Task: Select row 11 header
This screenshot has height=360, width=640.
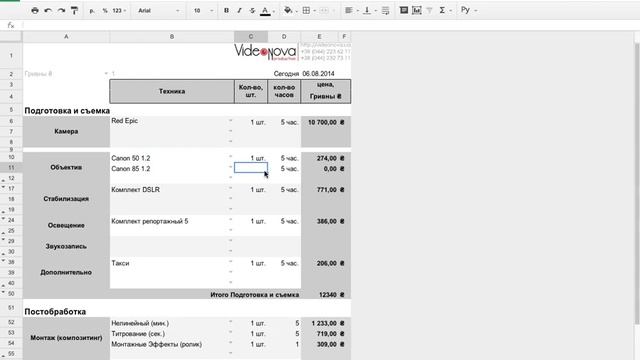Action: (x=11, y=168)
